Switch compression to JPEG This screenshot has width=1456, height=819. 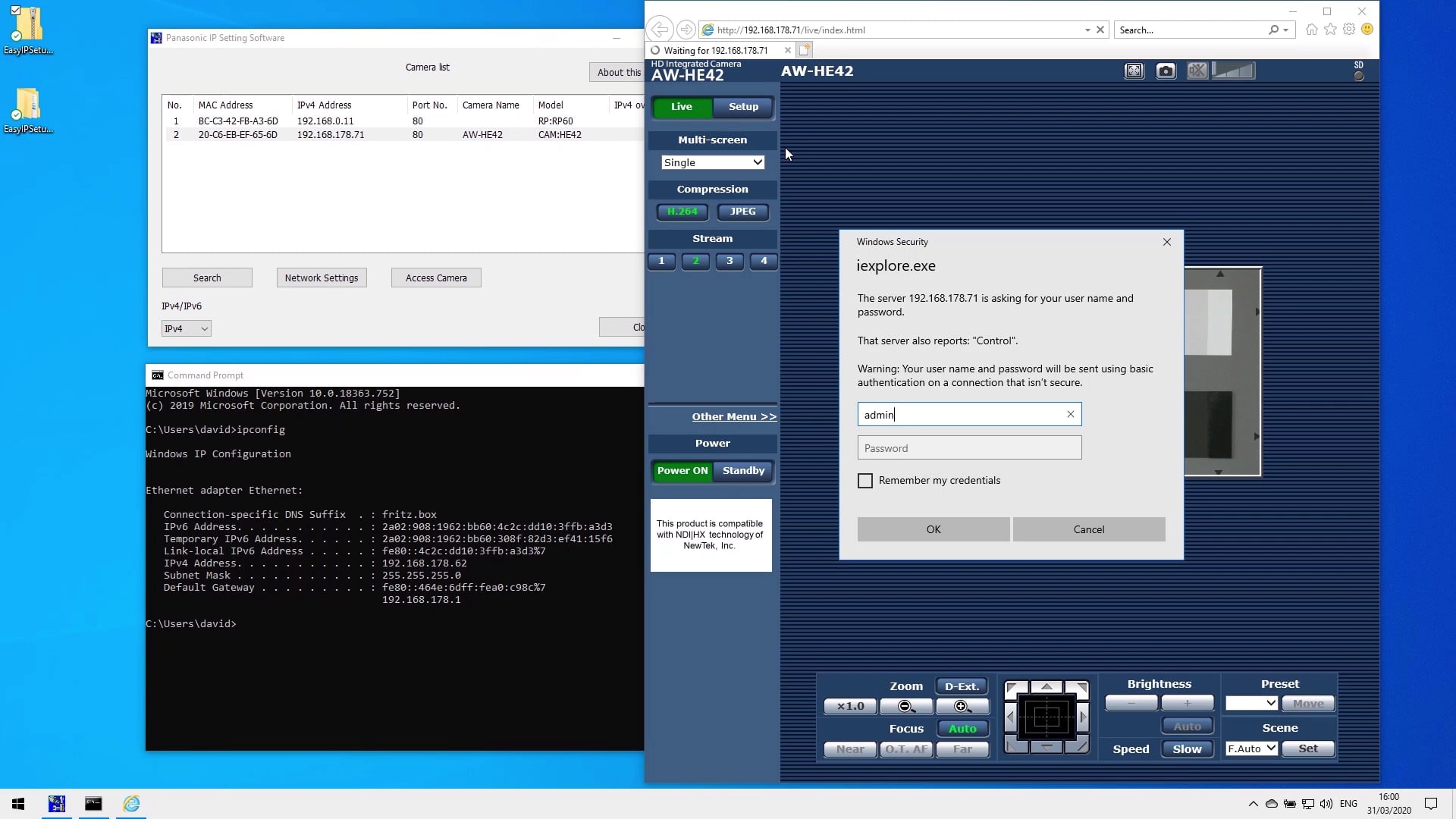(x=742, y=212)
